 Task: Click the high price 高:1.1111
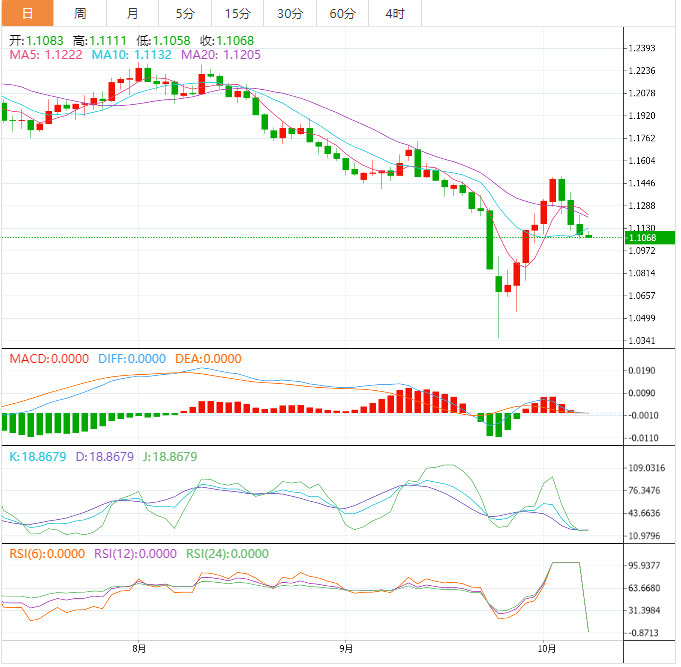(x=99, y=41)
